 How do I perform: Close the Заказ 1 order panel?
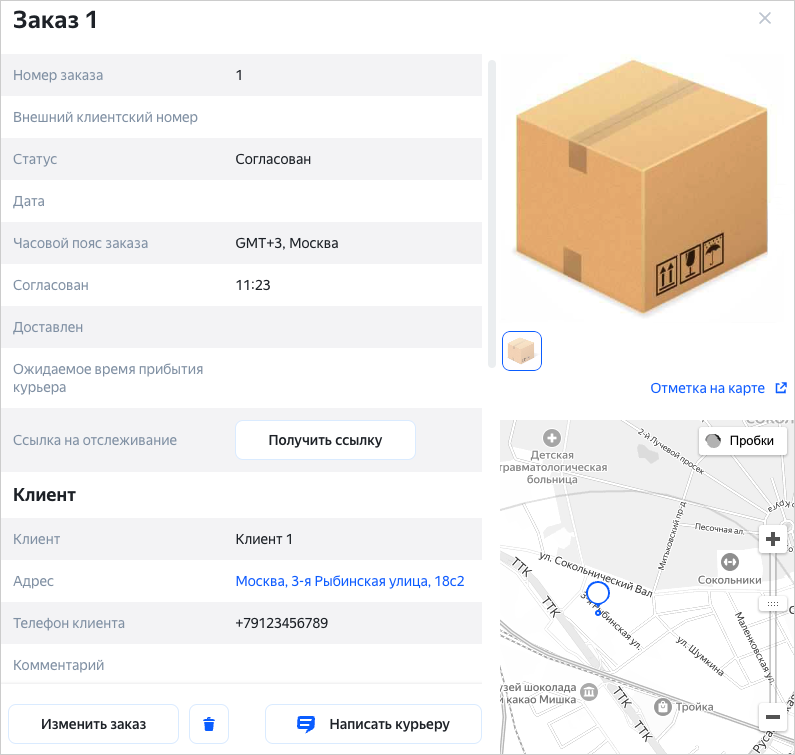(x=765, y=18)
